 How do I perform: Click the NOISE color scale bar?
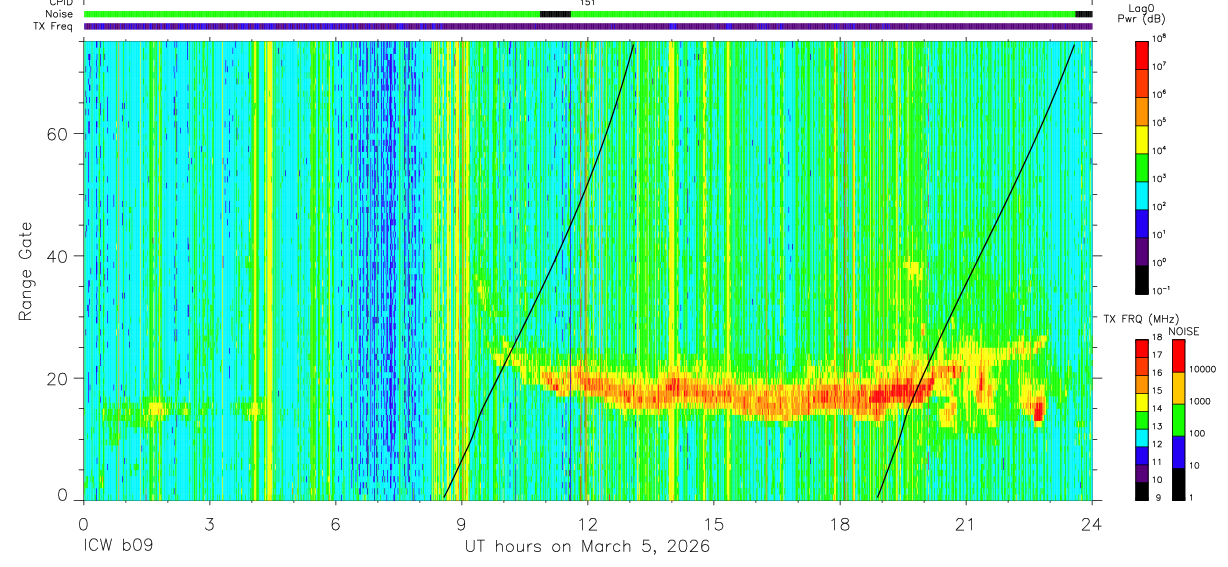click(1180, 419)
